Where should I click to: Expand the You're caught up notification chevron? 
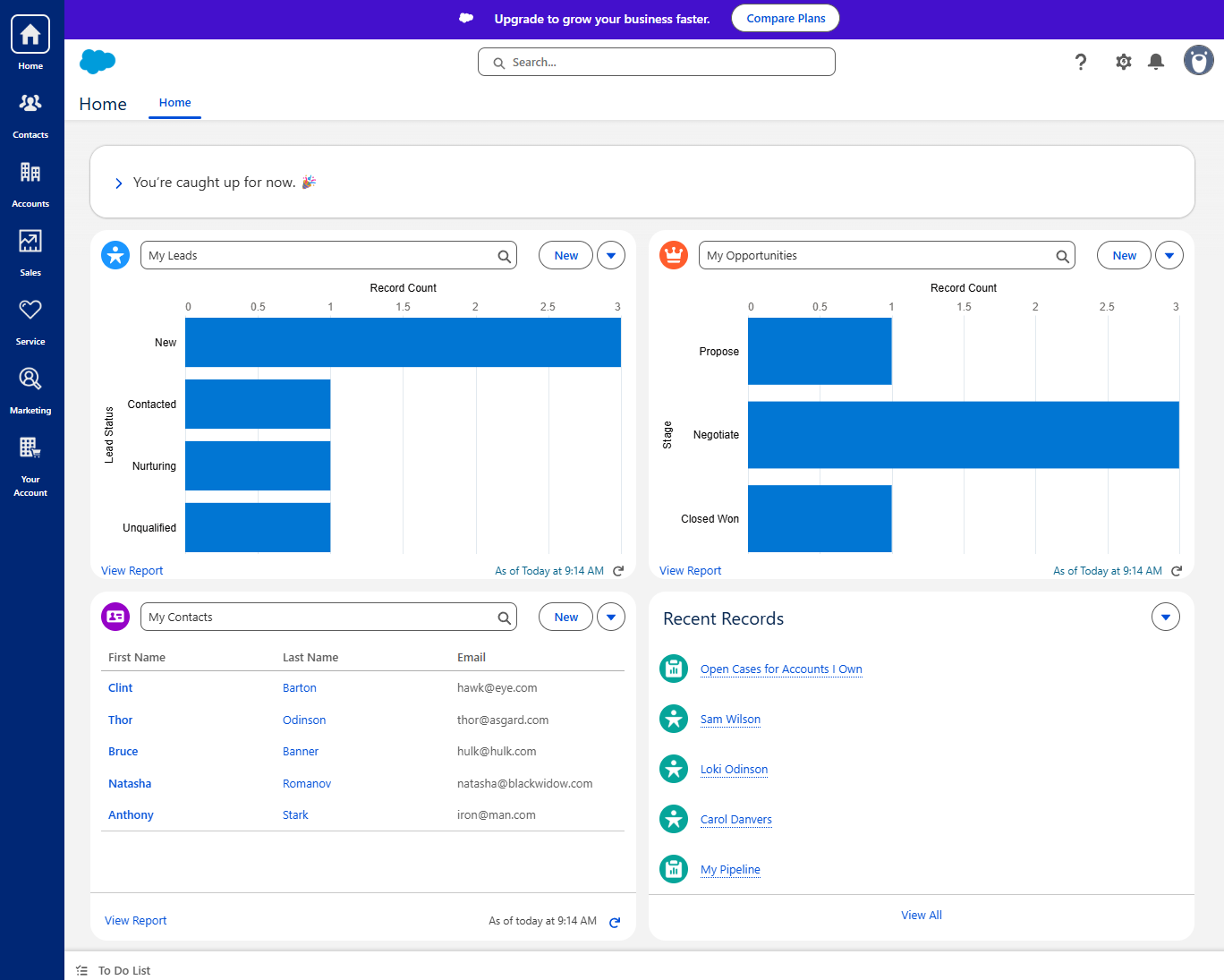point(118,183)
